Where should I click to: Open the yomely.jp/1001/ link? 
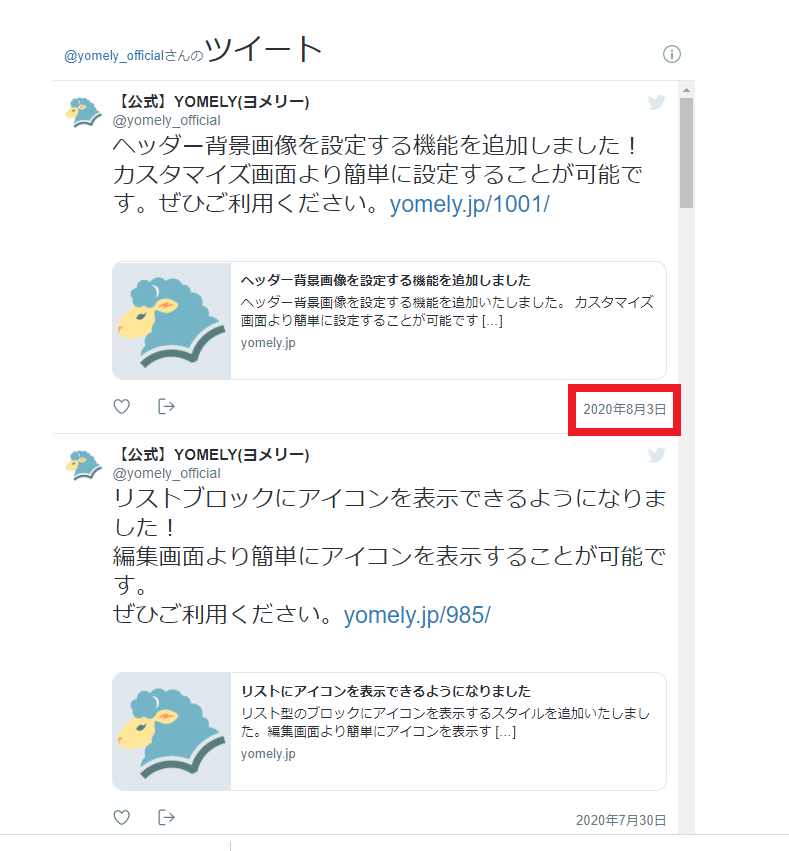[469, 204]
